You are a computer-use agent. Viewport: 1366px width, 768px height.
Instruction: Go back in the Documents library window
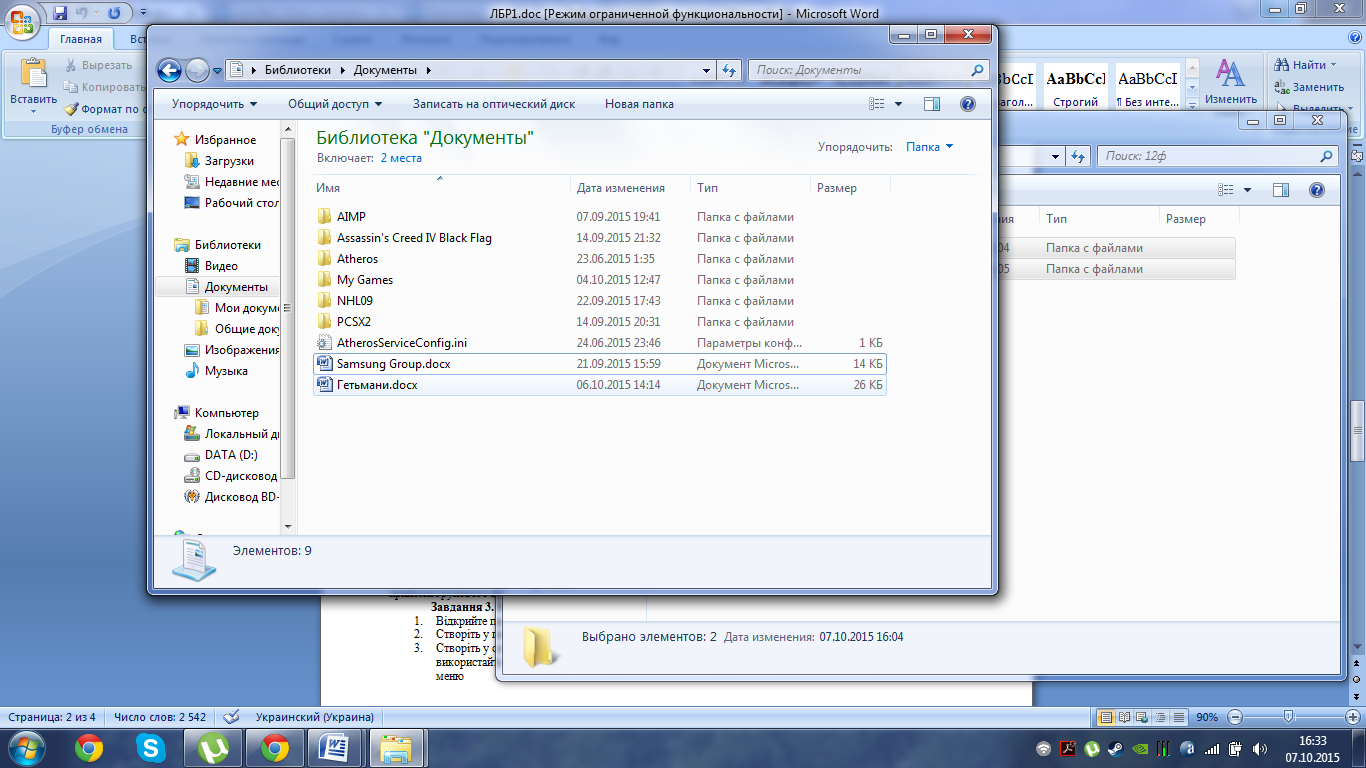click(x=170, y=70)
